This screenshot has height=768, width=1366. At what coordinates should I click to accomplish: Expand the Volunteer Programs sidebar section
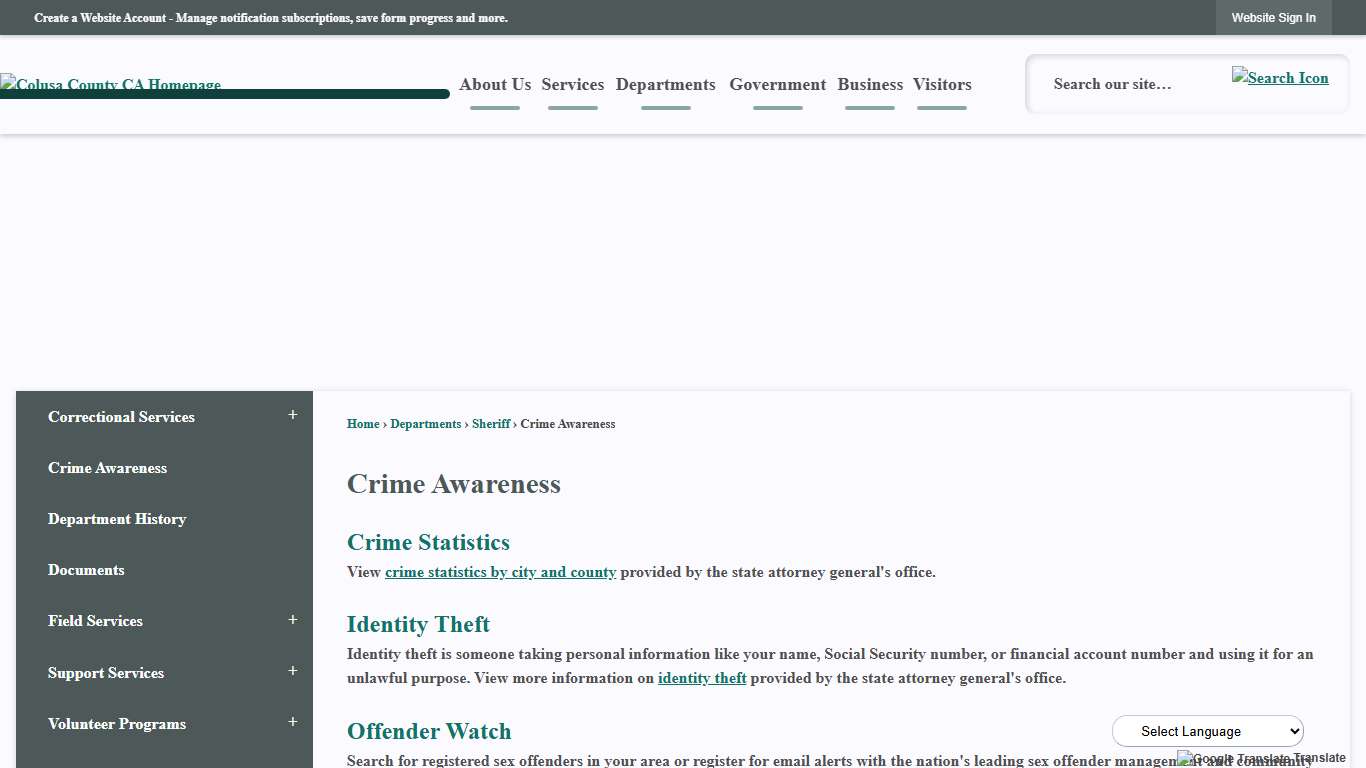click(292, 722)
